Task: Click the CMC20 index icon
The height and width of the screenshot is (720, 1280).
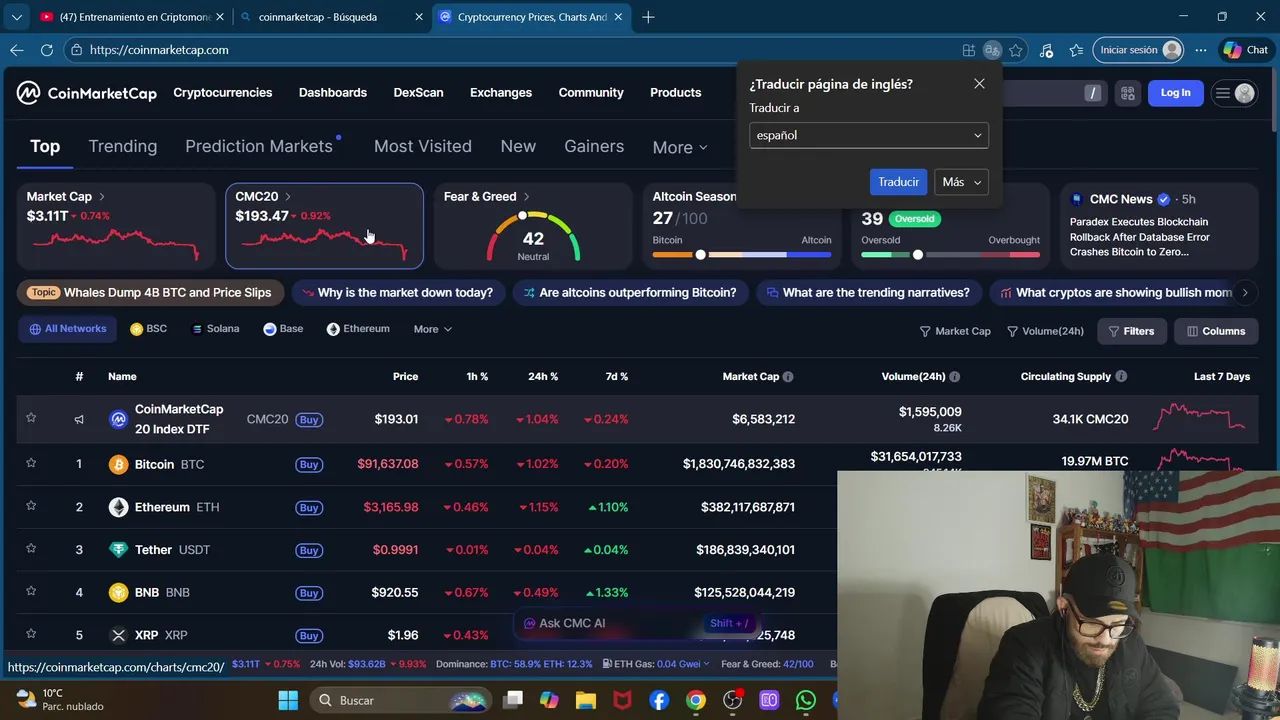Action: coord(118,419)
